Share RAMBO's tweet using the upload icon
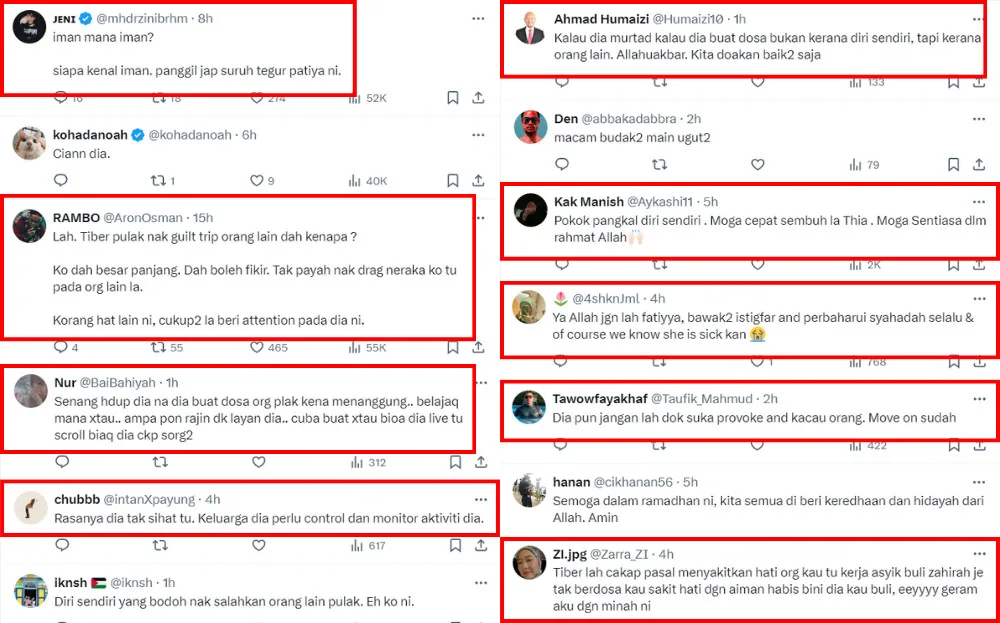Viewport: 1000px width, 623px height. point(479,348)
